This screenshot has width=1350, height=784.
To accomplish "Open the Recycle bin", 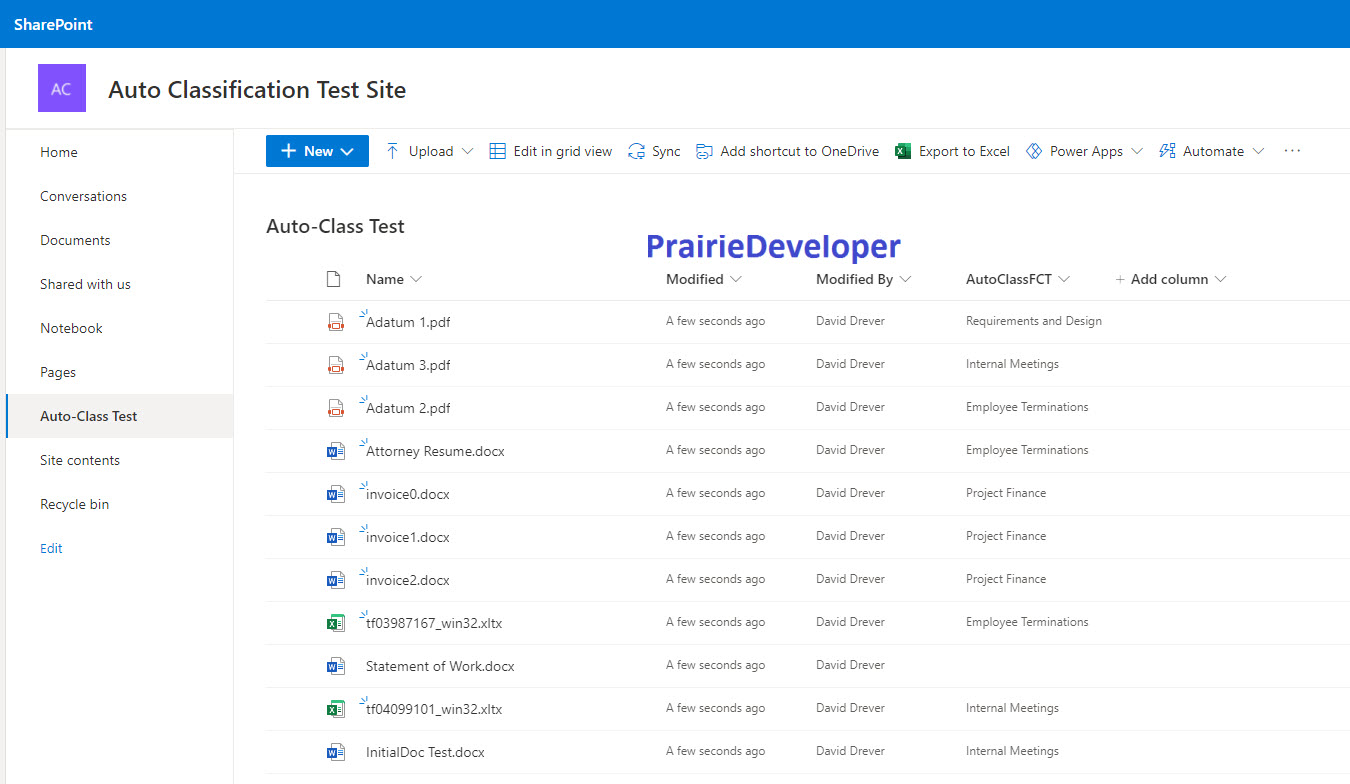I will pos(75,504).
